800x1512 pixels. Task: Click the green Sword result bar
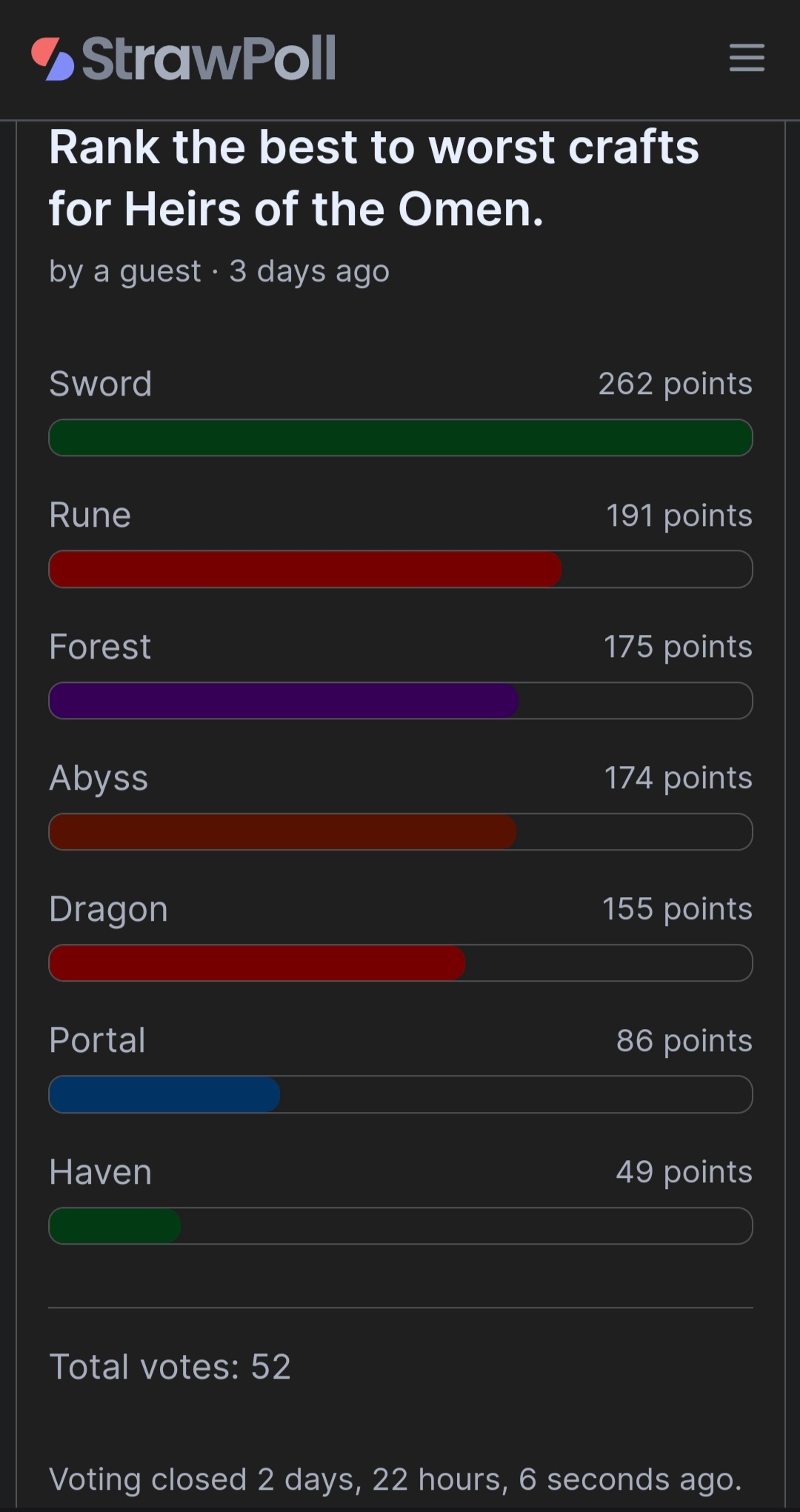(x=401, y=438)
